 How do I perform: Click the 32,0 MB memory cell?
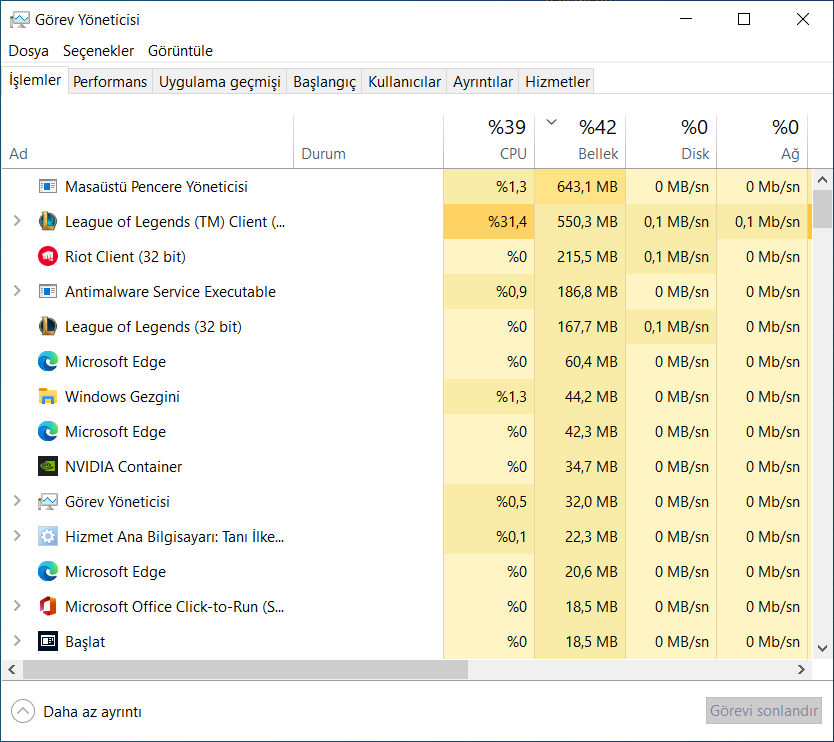(x=580, y=502)
